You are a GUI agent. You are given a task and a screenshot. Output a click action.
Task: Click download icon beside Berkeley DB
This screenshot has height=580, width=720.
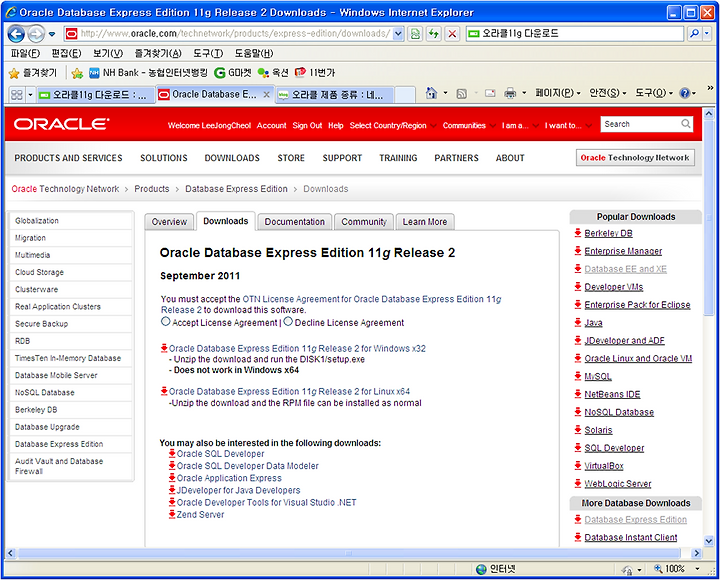click(x=578, y=233)
